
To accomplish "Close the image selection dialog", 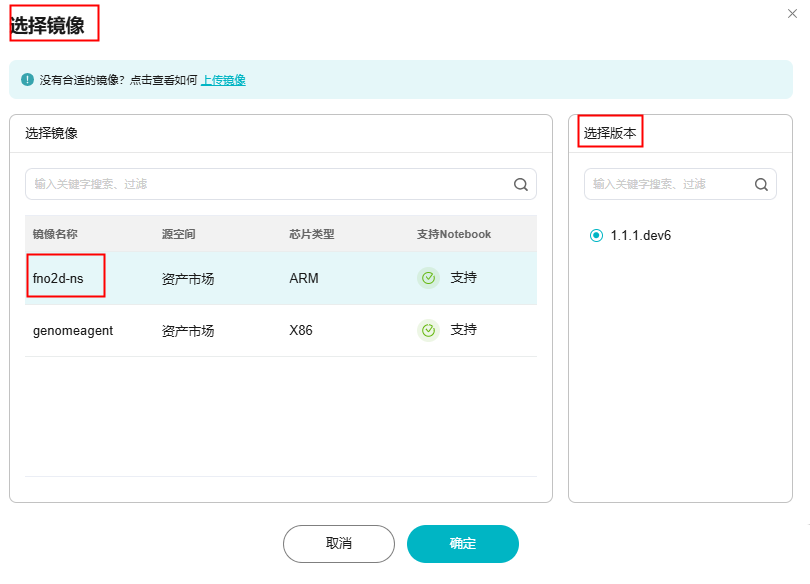I will point(793,12).
